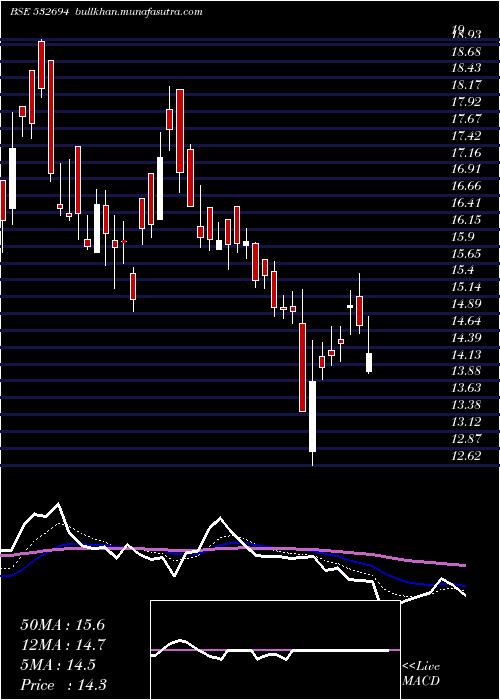Click the tall white candlestick bottoming near 12.62
Screen dimensions: 500x700
click(x=312, y=417)
